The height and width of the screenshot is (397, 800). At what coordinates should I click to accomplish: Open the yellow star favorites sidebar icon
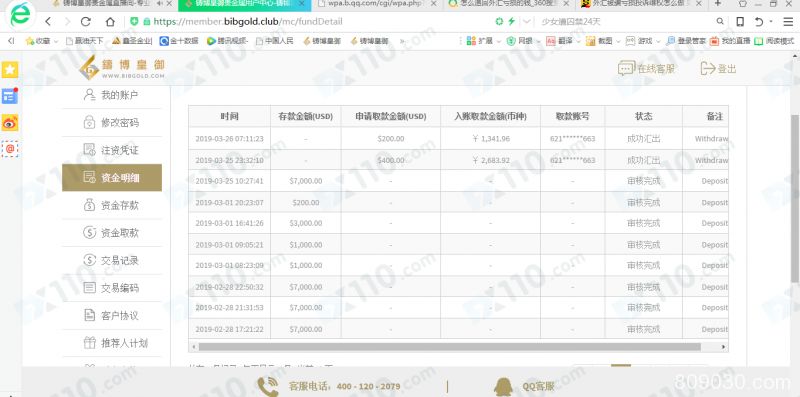[x=10, y=70]
